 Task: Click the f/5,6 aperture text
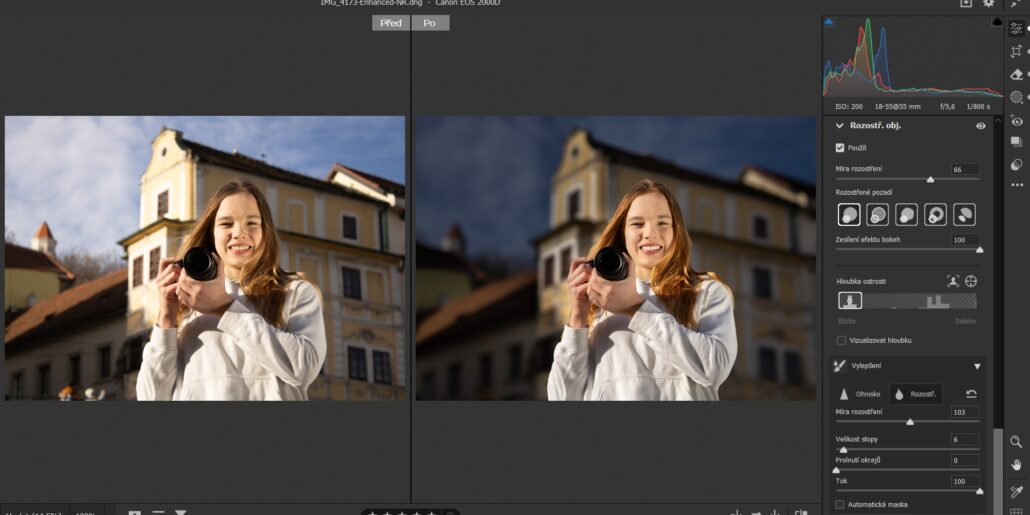[x=947, y=106]
